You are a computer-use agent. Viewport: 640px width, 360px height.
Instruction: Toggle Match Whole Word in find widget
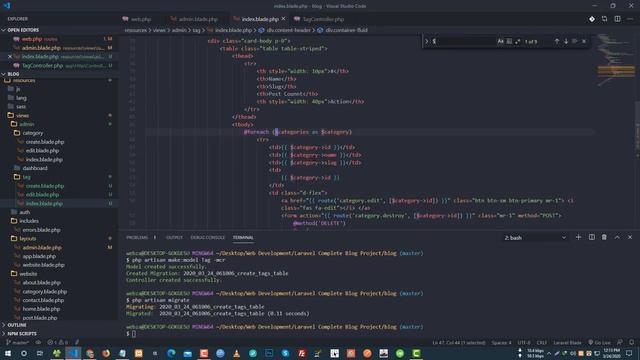[509, 41]
